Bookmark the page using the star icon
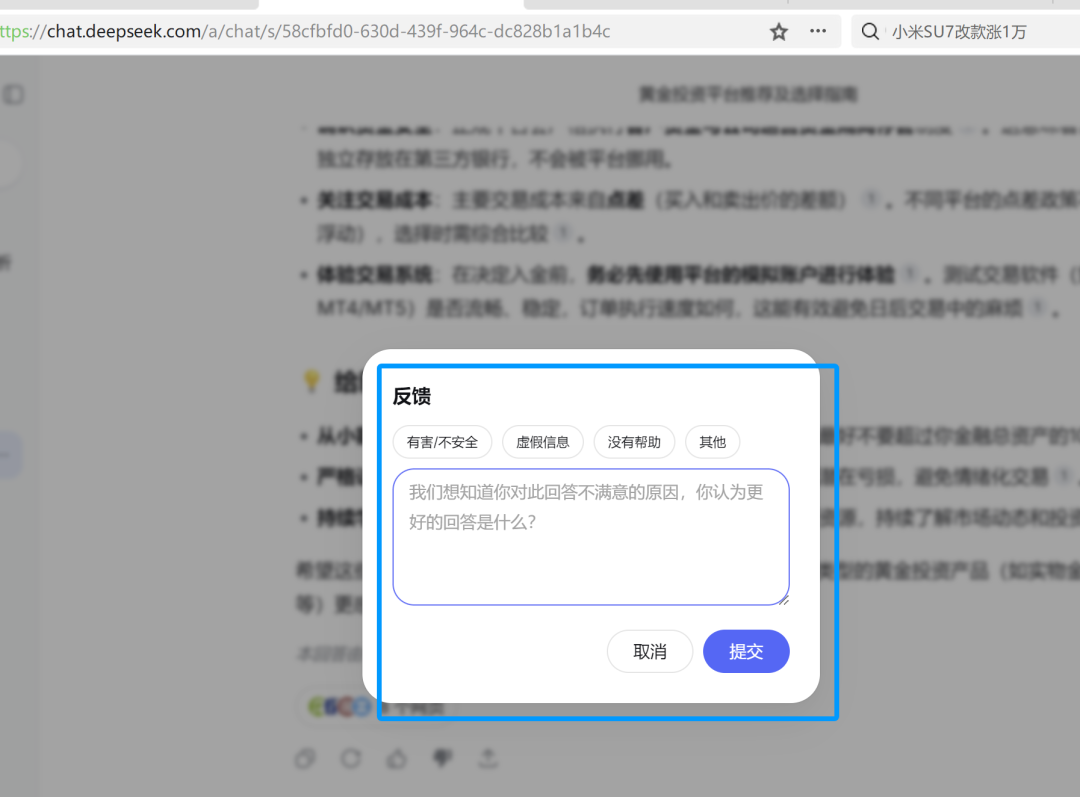 click(778, 31)
